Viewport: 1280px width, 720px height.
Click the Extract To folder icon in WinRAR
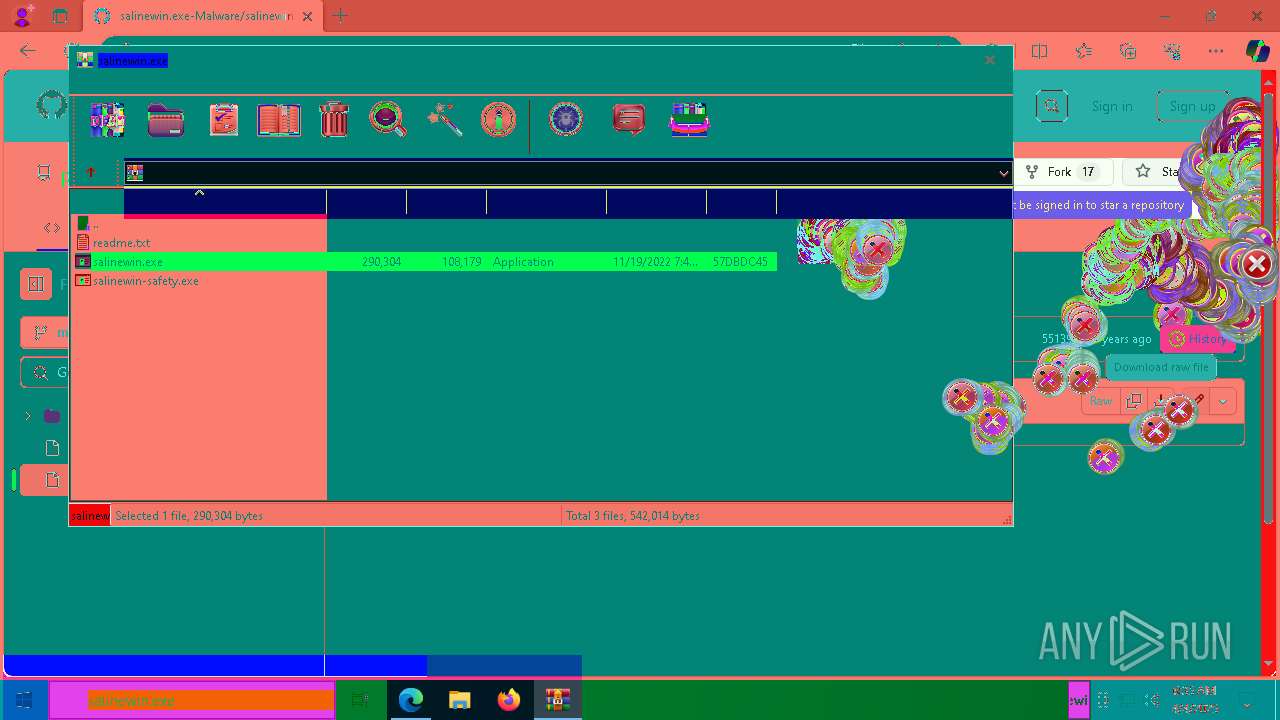166,120
